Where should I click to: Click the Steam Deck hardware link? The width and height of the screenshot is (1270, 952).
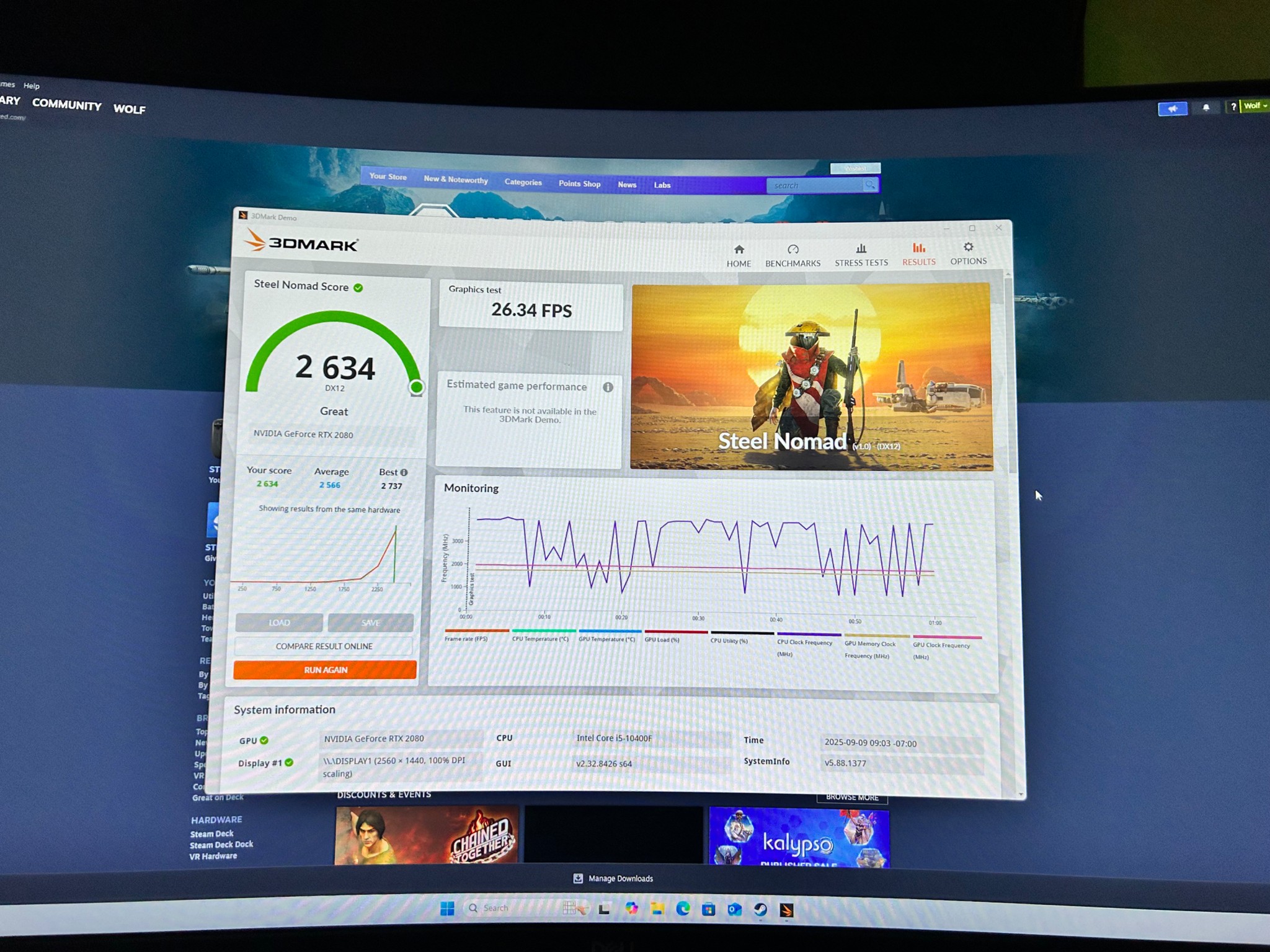(212, 834)
